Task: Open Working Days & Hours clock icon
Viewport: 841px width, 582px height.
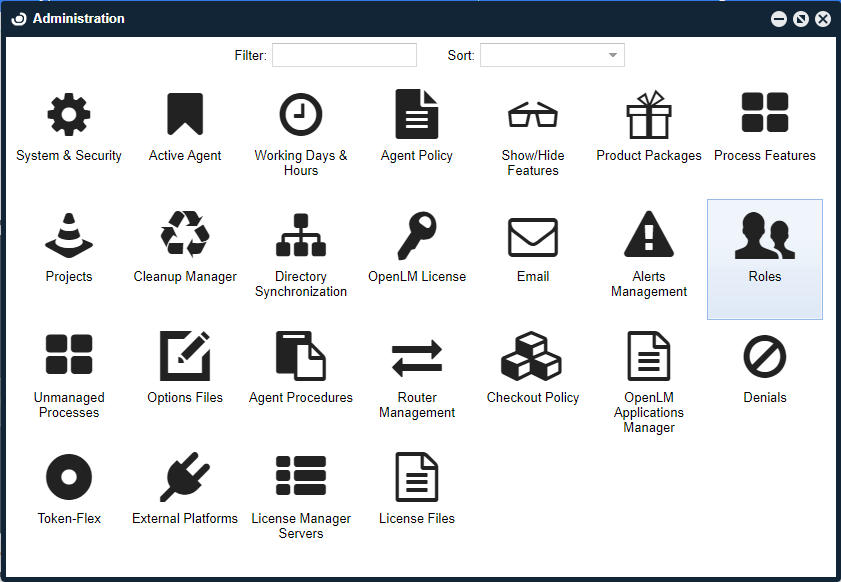Action: [x=301, y=115]
